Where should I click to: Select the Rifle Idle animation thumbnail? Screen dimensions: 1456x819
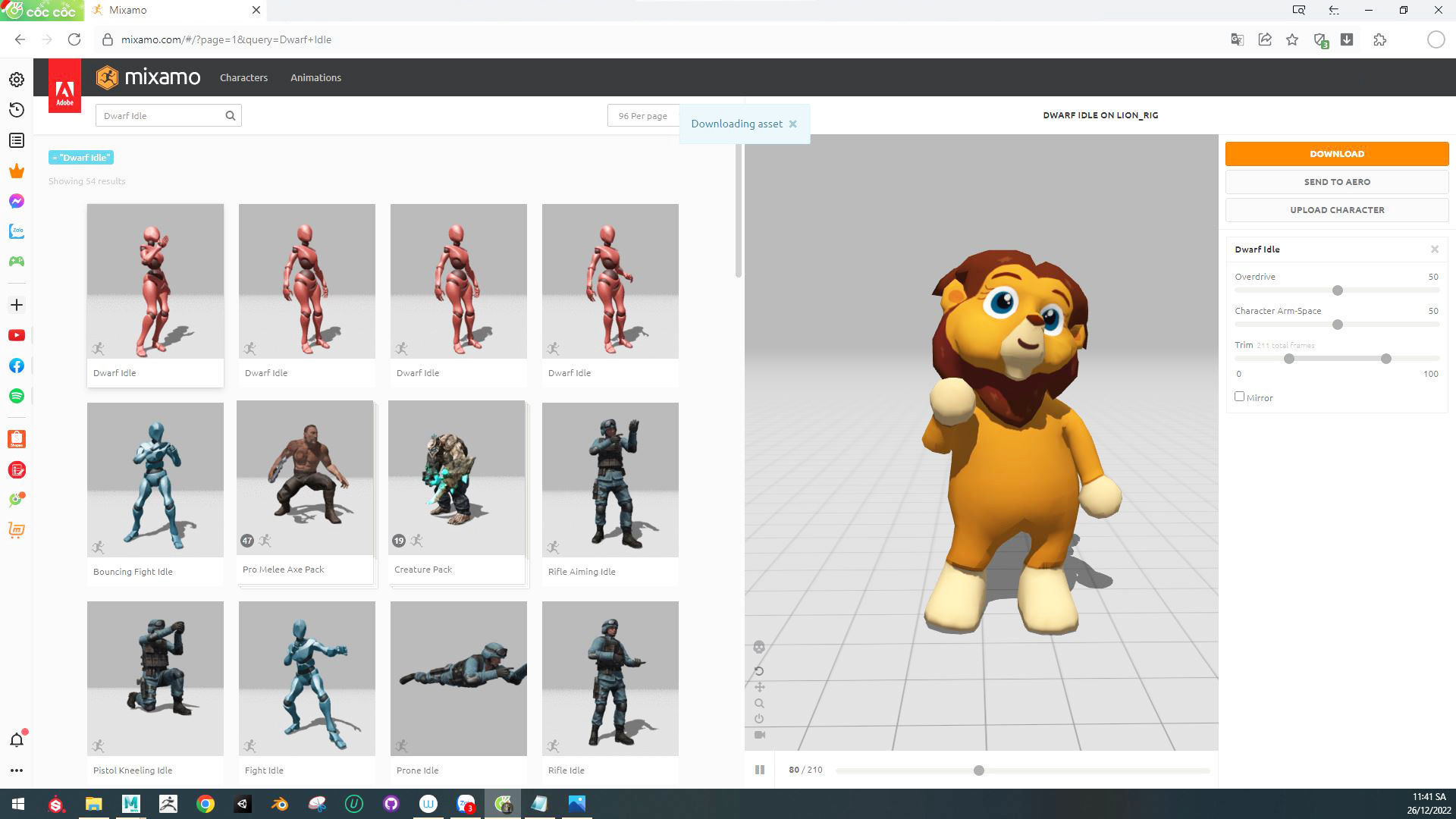[610, 679]
